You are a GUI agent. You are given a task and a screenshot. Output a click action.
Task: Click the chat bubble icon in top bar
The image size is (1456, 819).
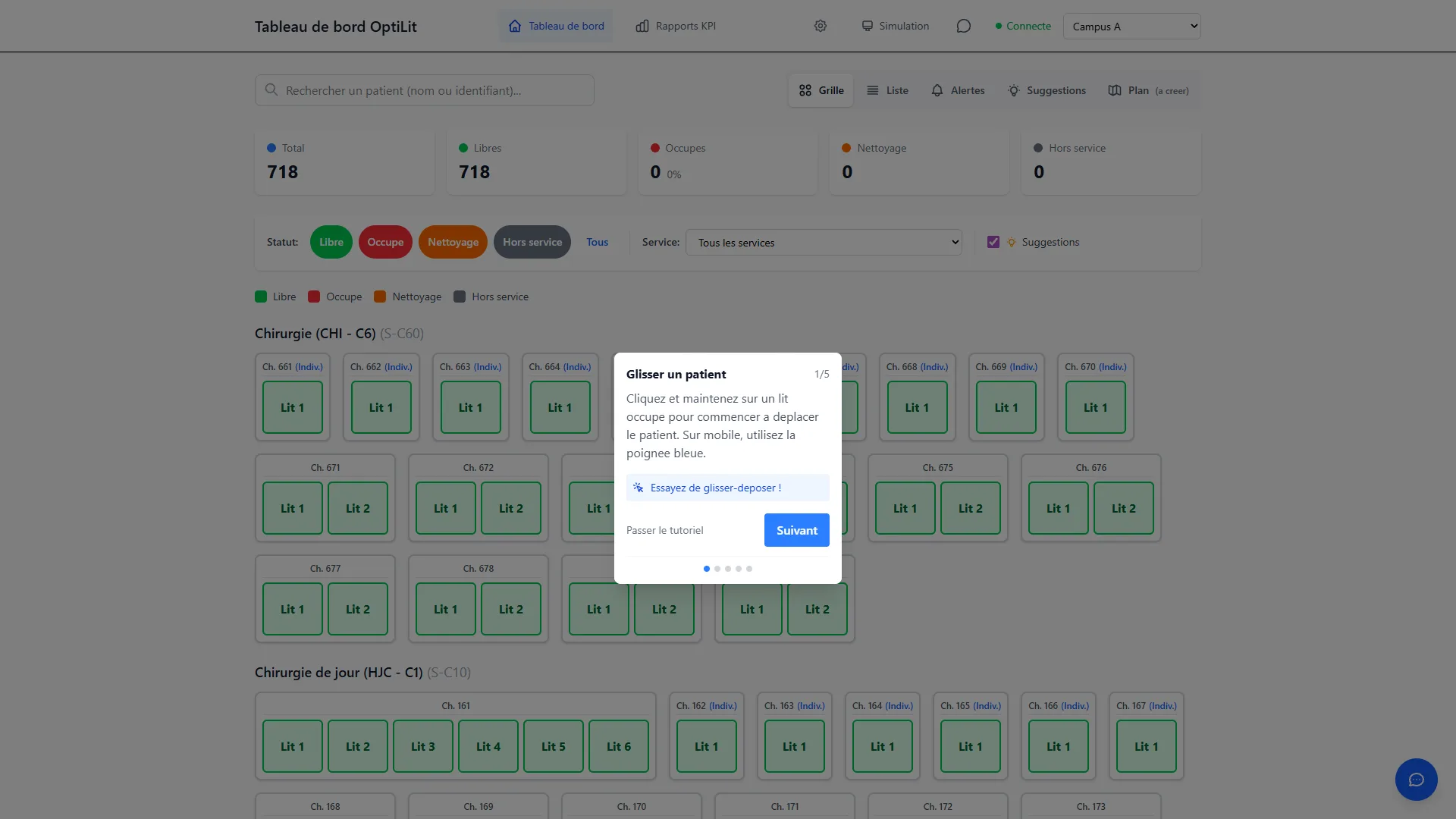pyautogui.click(x=964, y=25)
